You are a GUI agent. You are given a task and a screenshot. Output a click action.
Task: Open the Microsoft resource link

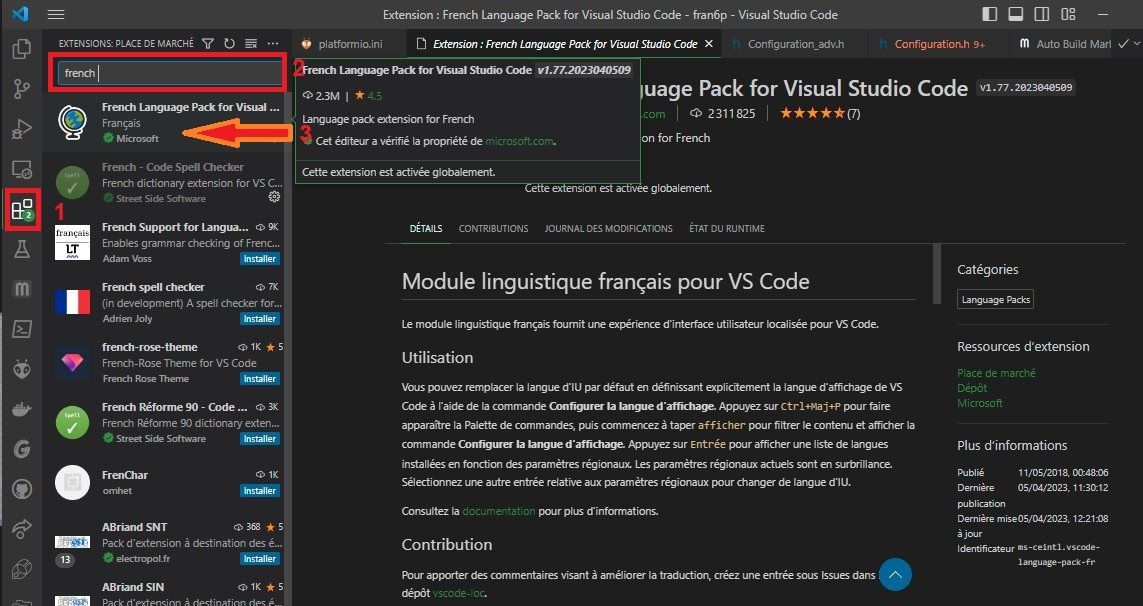tap(980, 403)
